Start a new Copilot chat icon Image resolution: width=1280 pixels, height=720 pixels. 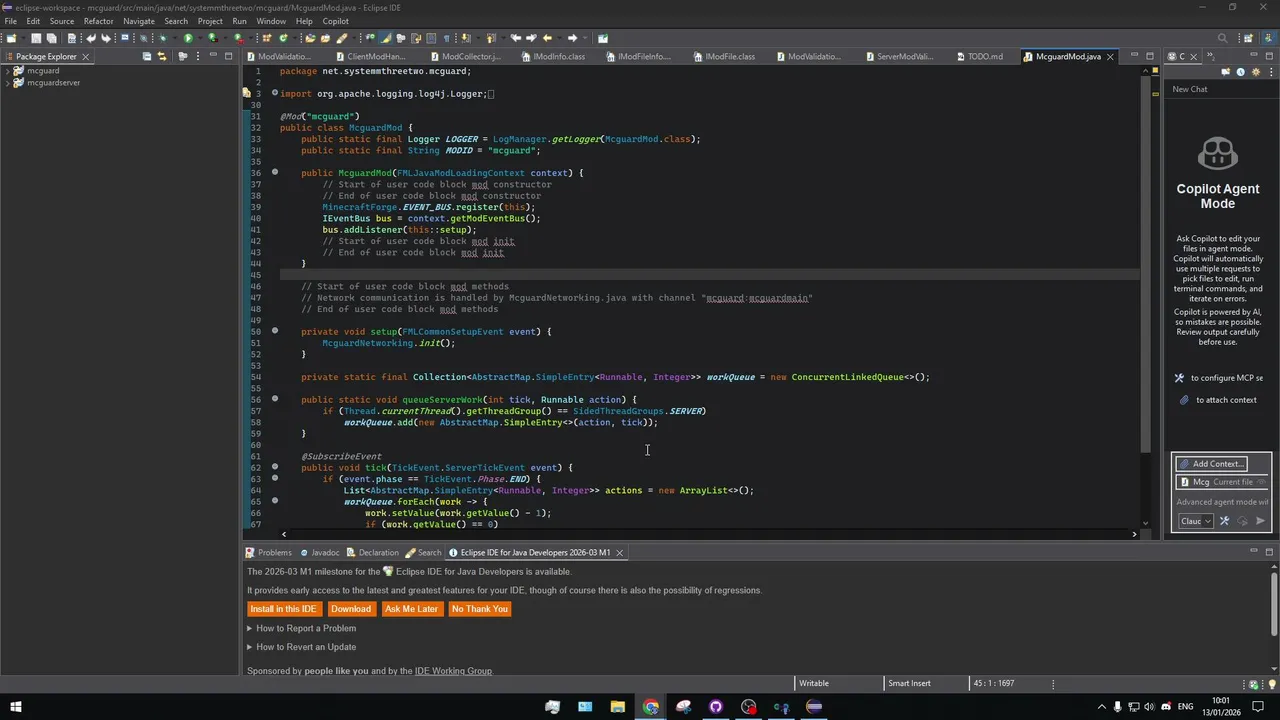click(x=1226, y=72)
